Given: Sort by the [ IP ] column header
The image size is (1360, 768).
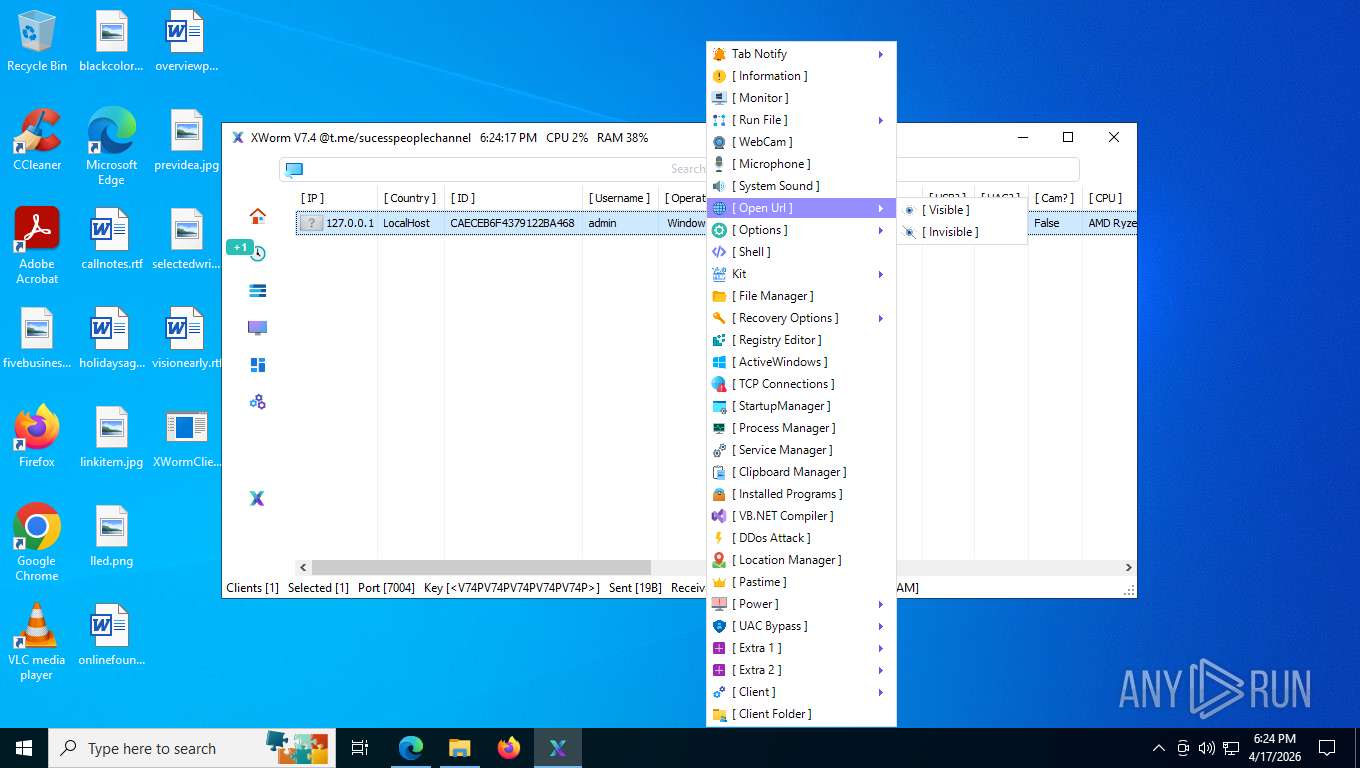Looking at the screenshot, I should coord(337,198).
